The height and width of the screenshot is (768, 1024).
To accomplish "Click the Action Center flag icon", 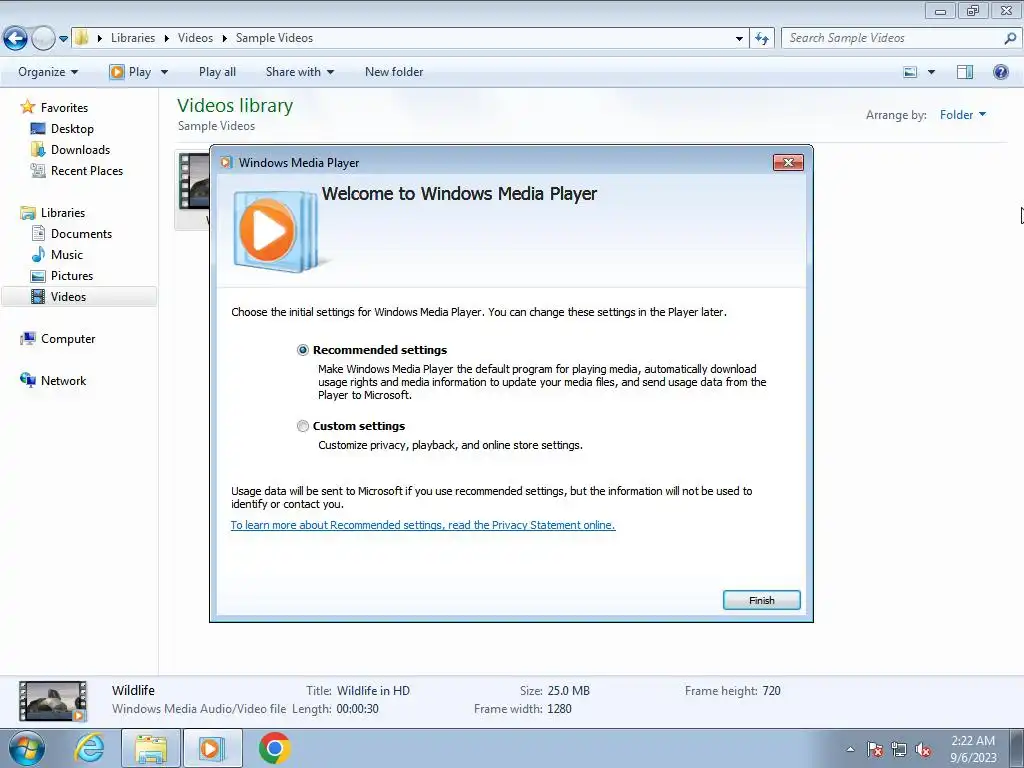I will click(x=875, y=750).
